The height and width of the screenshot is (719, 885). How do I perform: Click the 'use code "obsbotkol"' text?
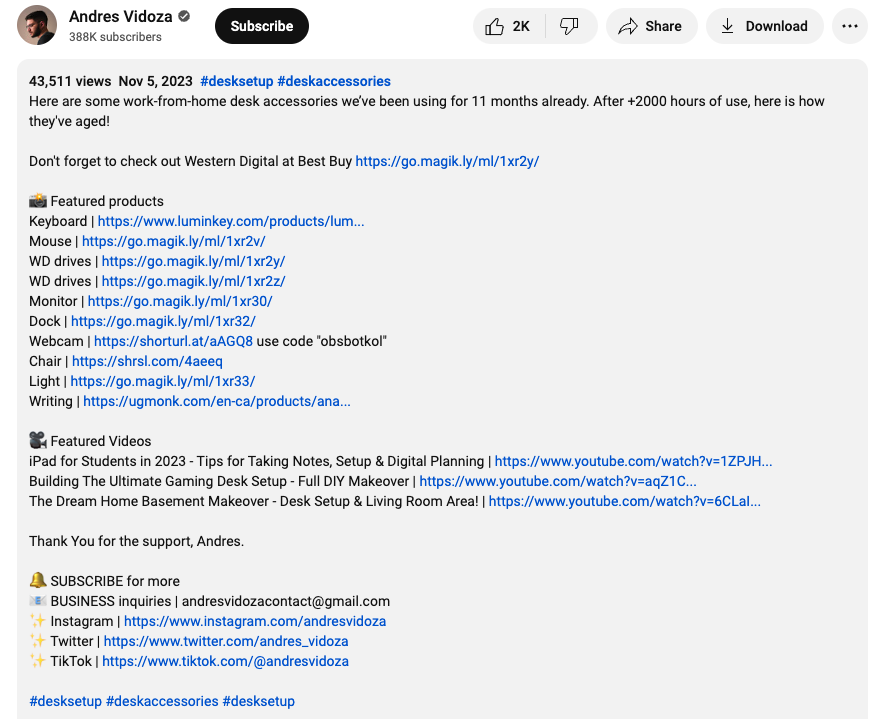[321, 341]
